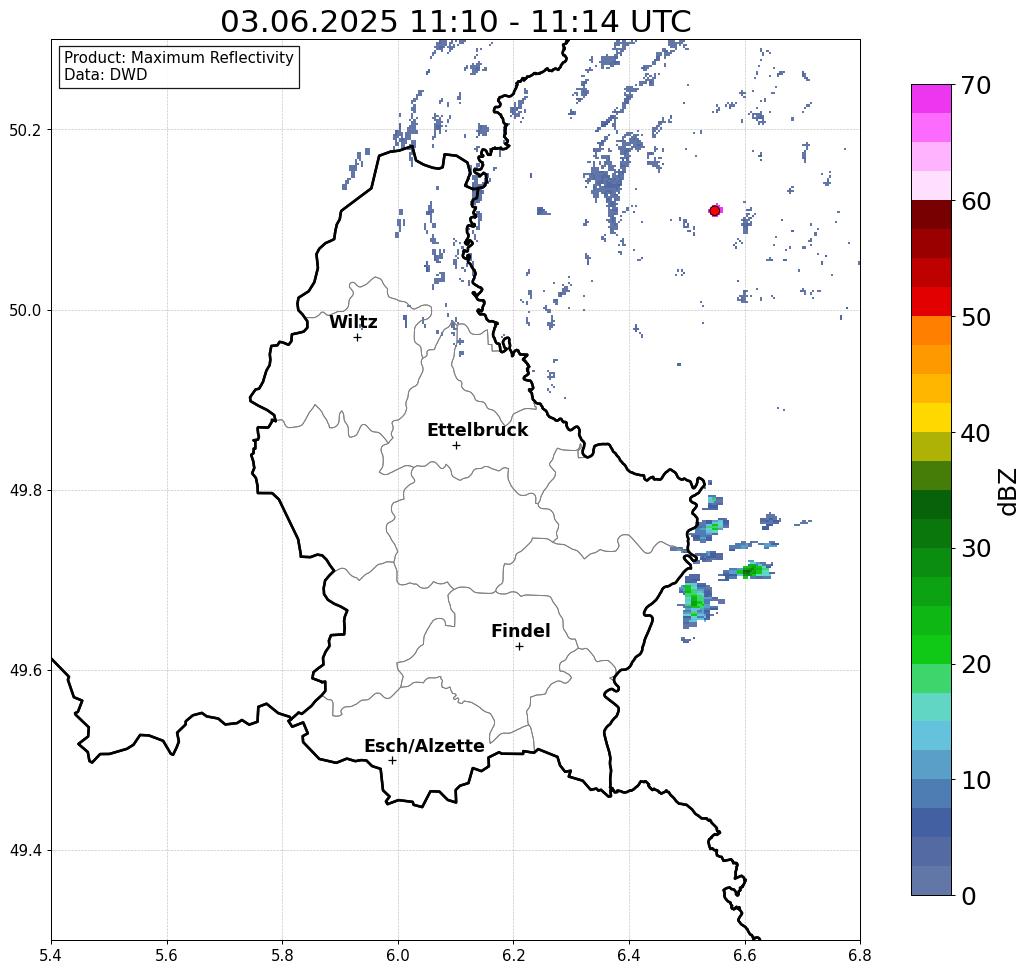Click the 0 dBZ colorbar tick label
The width and height of the screenshot is (1029, 973).
[x=968, y=896]
